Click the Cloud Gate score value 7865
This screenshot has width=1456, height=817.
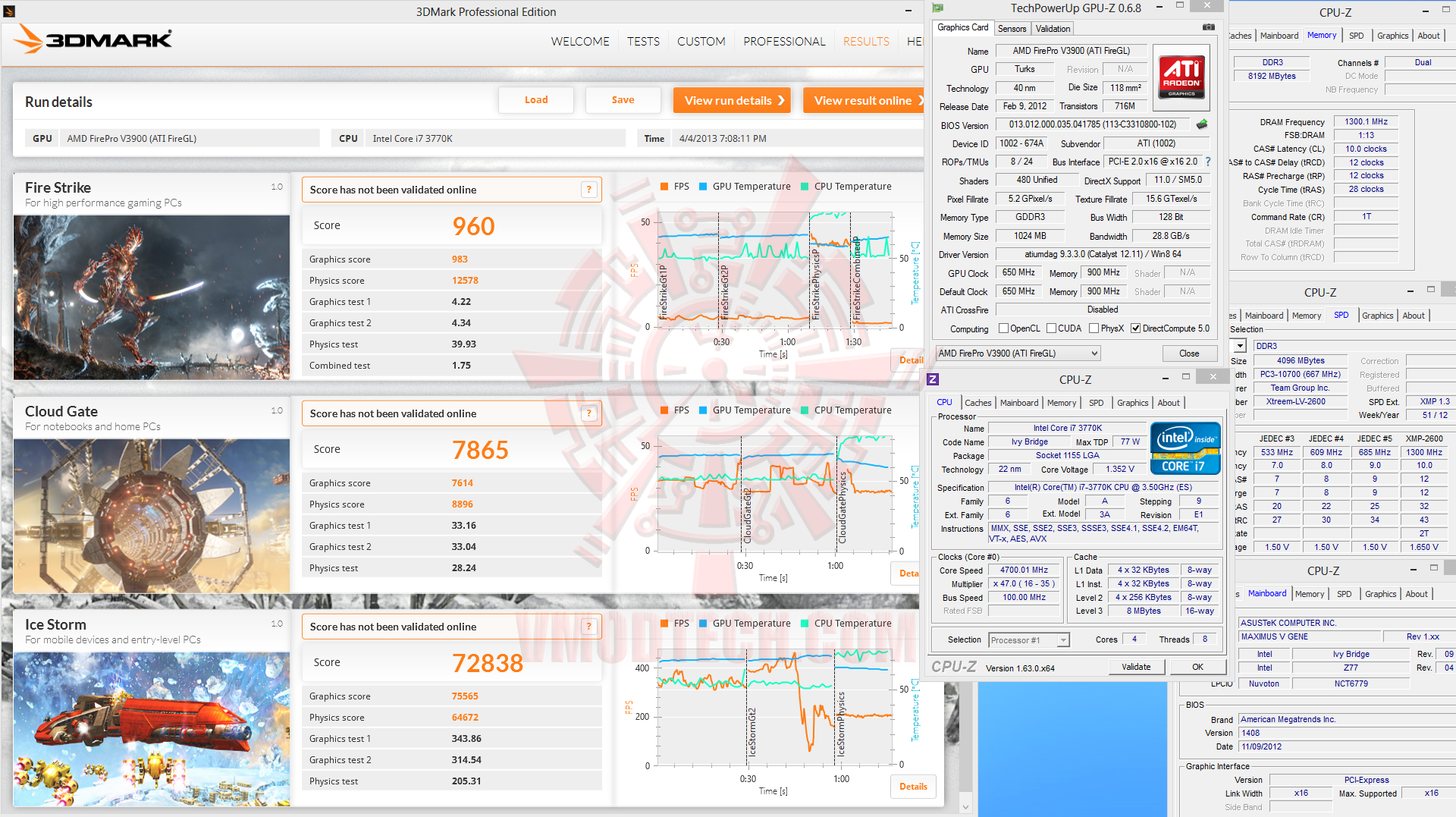pos(480,450)
